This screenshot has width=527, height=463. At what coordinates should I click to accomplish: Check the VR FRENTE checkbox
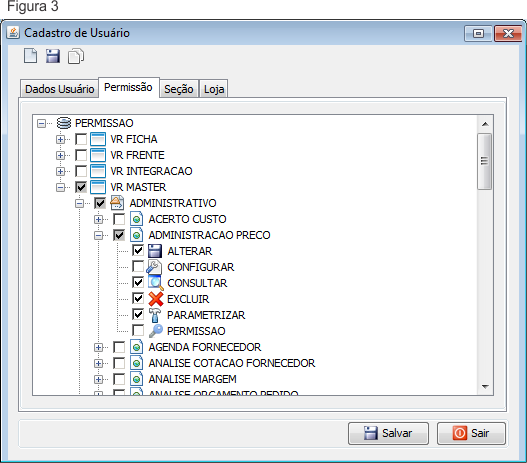[x=81, y=155]
